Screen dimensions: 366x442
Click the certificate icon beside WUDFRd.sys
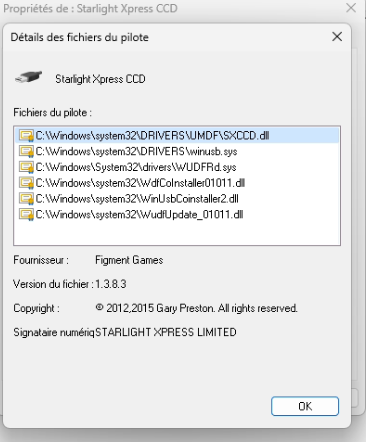[26, 167]
